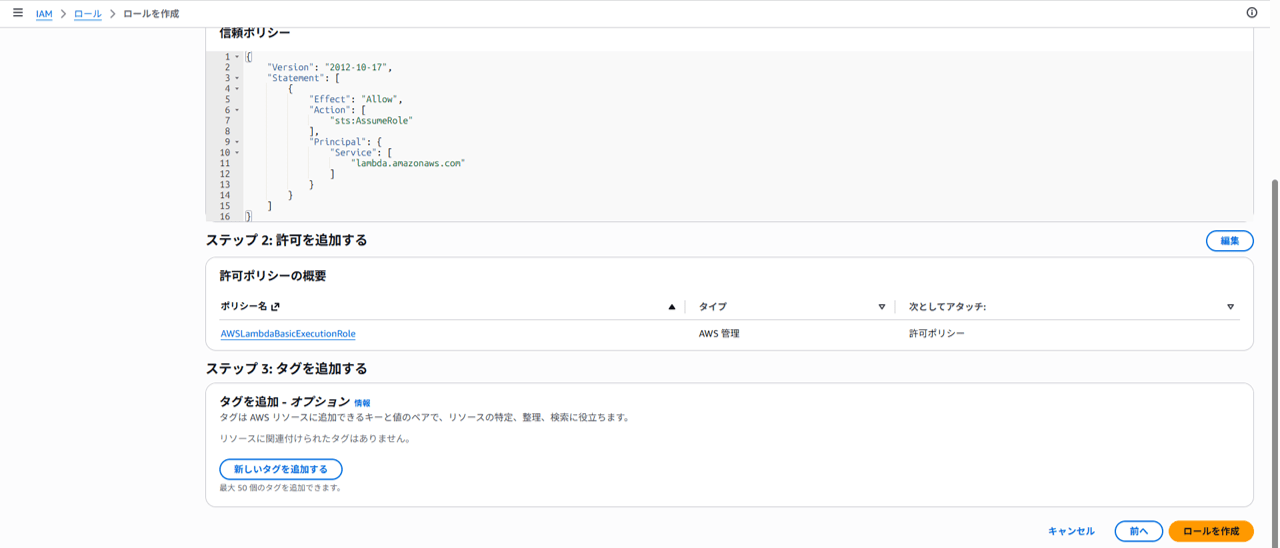The image size is (1280, 548).
Task: Click リソースに関連付けられたタグはありません text
Action: tap(315, 439)
